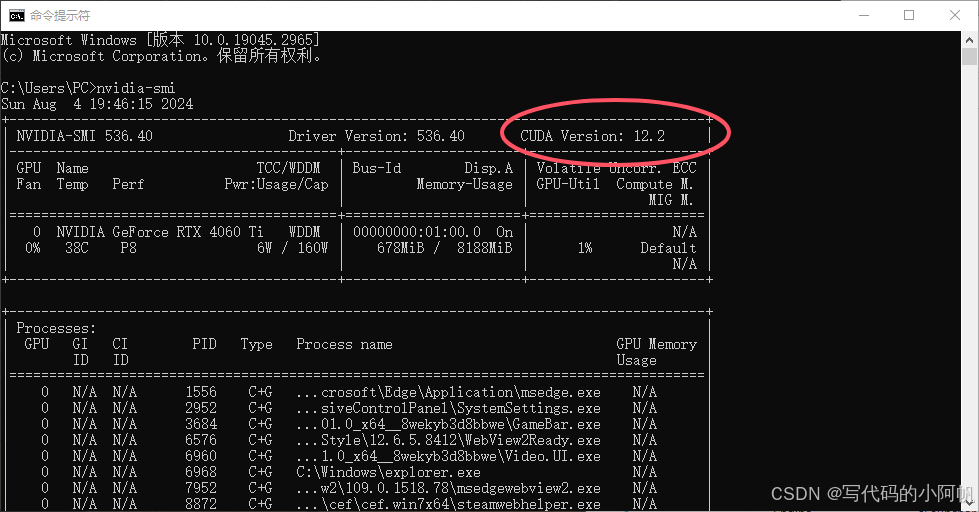This screenshot has width=979, height=512.
Task: Click the 'NVIDIA-SMI 536.40' text
Action: (x=84, y=136)
